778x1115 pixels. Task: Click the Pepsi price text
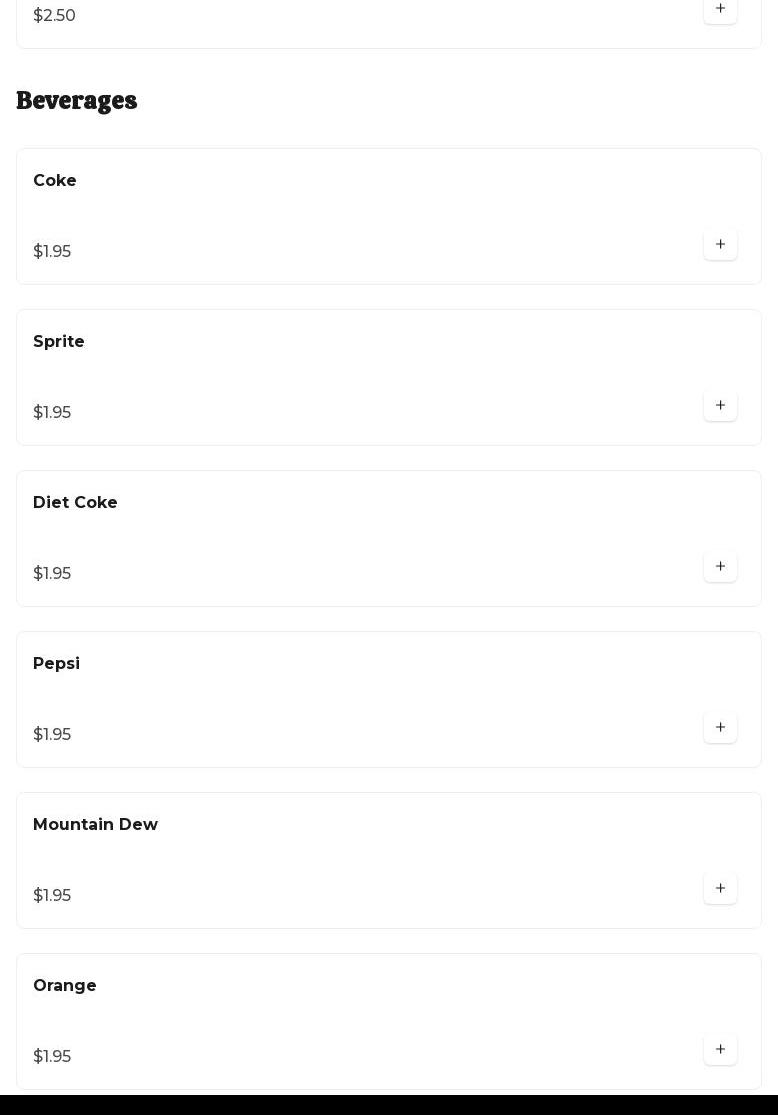(x=52, y=735)
